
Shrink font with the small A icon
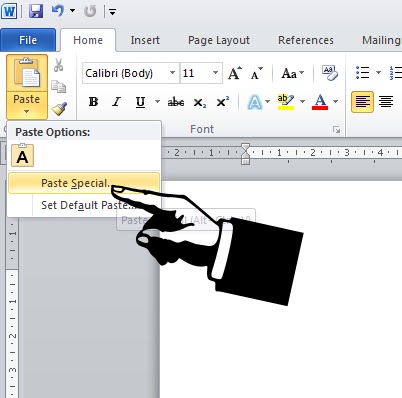[256, 73]
